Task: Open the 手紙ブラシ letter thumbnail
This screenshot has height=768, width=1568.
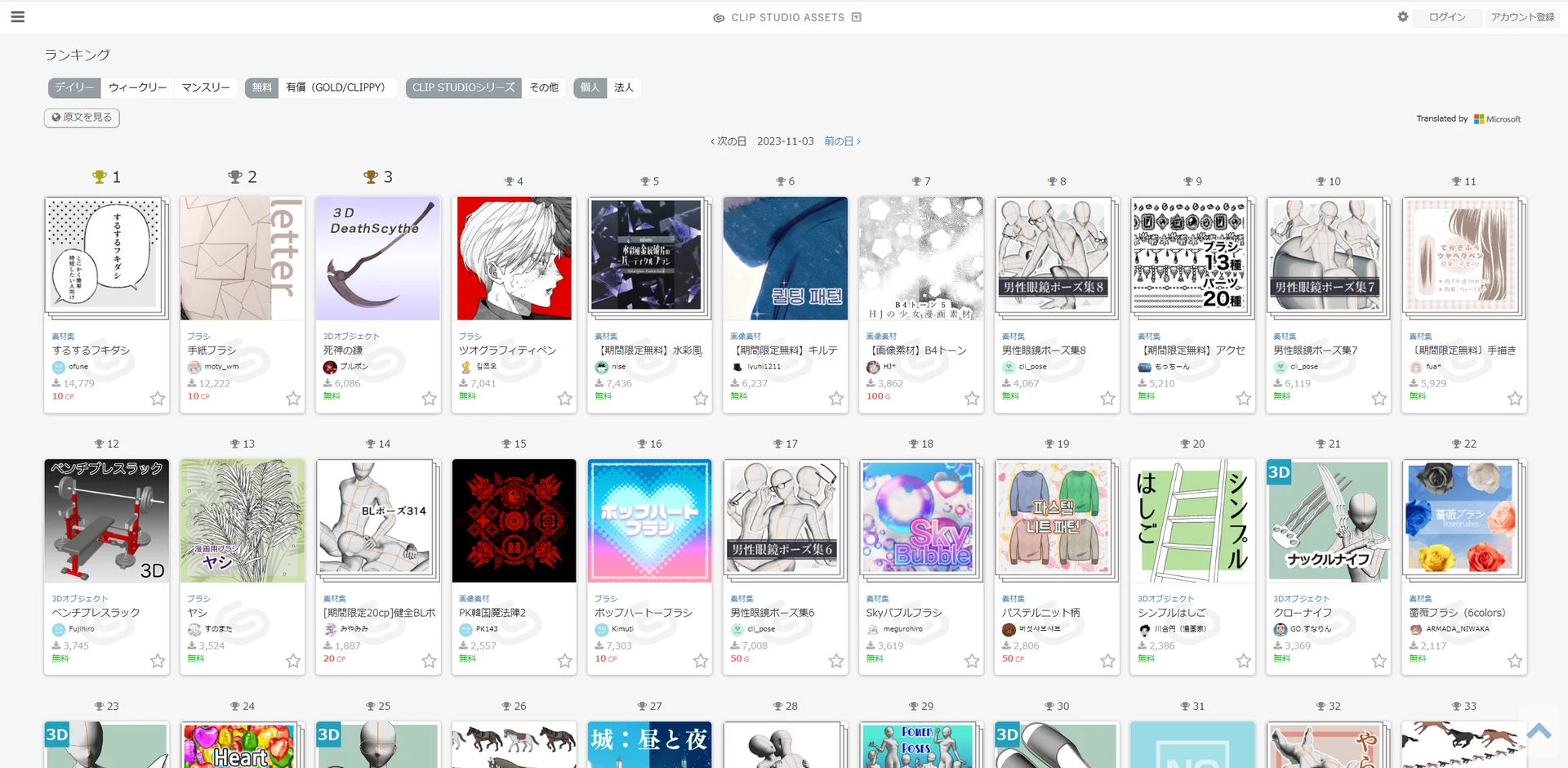Action: [242, 258]
